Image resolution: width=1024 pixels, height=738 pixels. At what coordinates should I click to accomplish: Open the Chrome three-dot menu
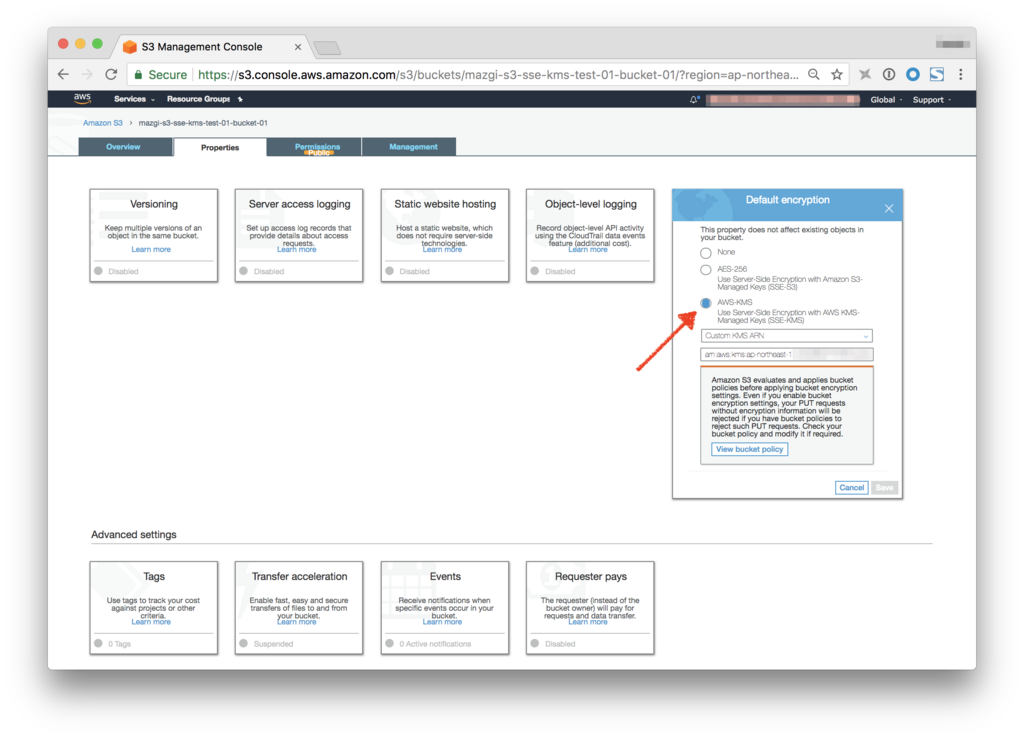pyautogui.click(x=961, y=74)
